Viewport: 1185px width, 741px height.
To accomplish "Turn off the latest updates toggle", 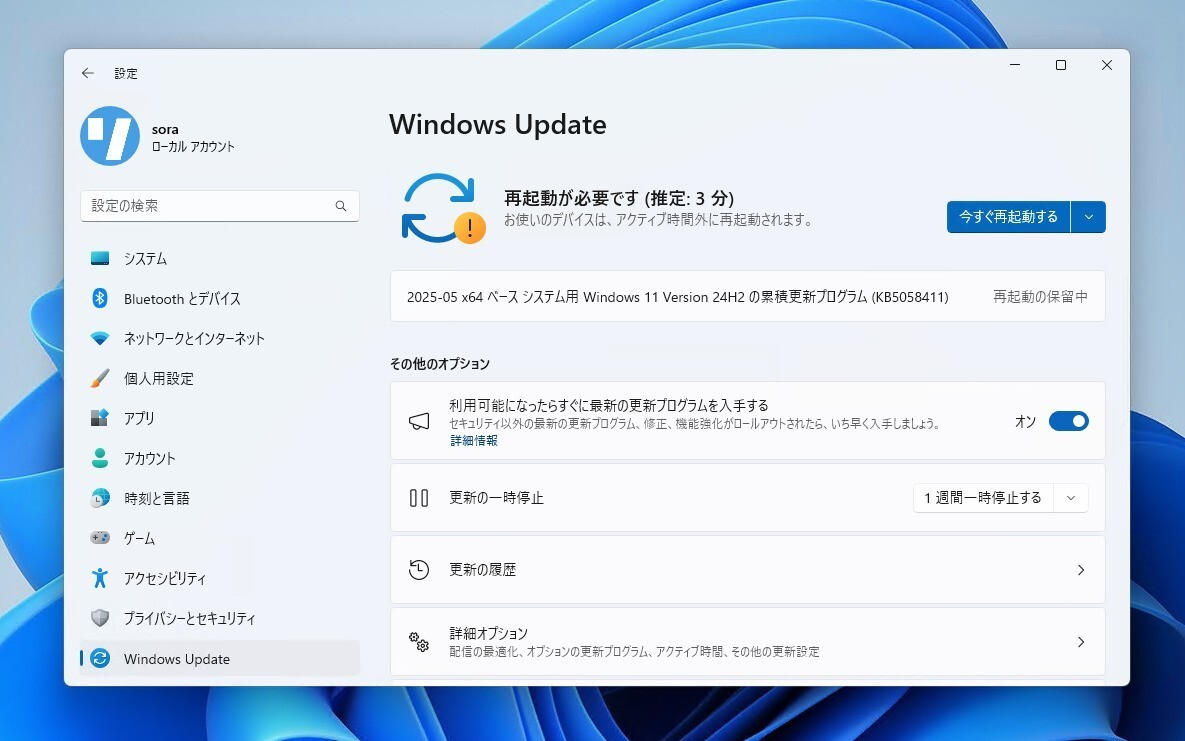I will pos(1069,421).
